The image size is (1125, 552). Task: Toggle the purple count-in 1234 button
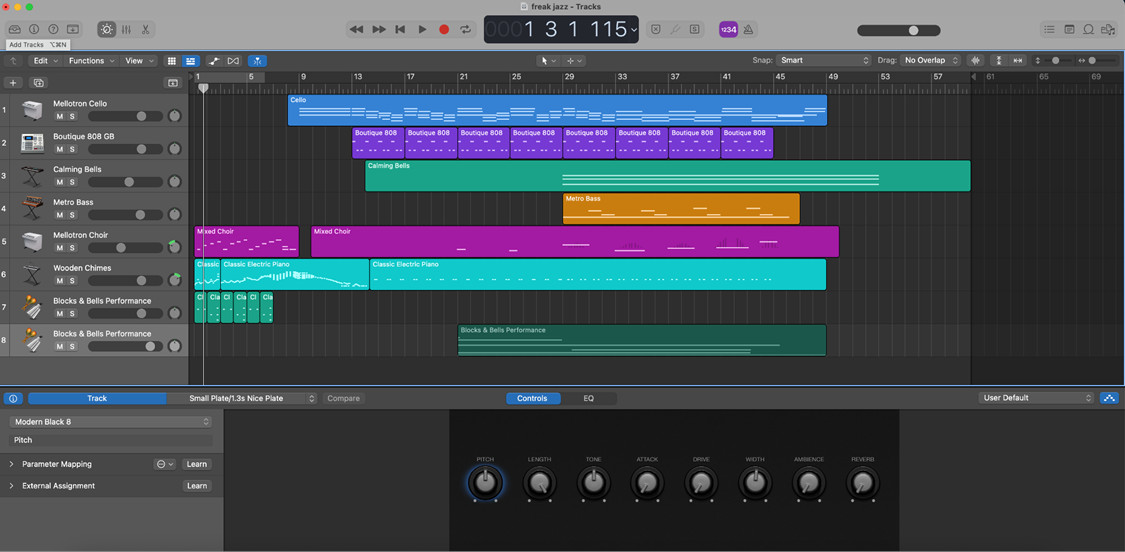[x=728, y=30]
